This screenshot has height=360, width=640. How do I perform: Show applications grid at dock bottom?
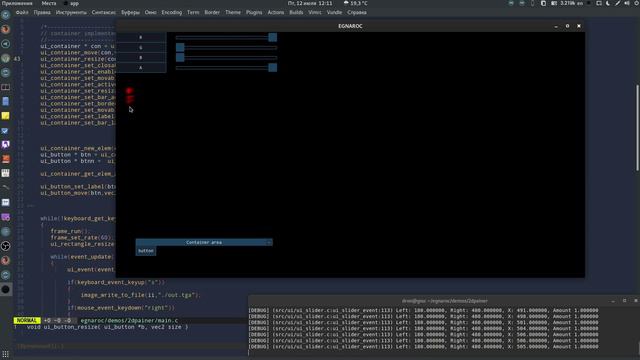pyautogui.click(x=5, y=354)
